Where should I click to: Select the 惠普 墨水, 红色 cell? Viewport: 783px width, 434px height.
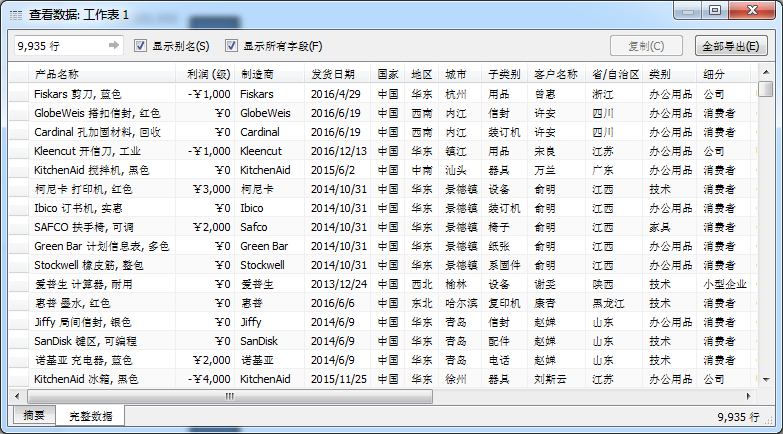tap(102, 303)
